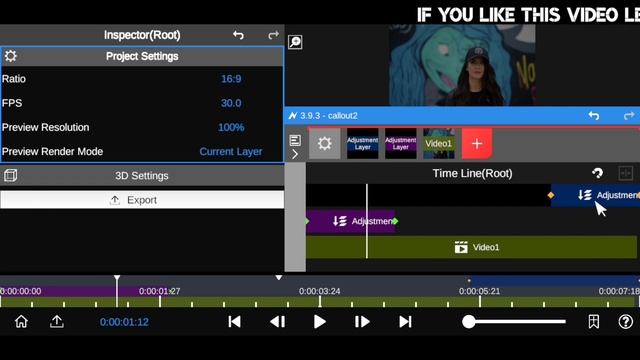Click the timeline rotate/refresh icon
This screenshot has height=360, width=640.
pyautogui.click(x=598, y=173)
